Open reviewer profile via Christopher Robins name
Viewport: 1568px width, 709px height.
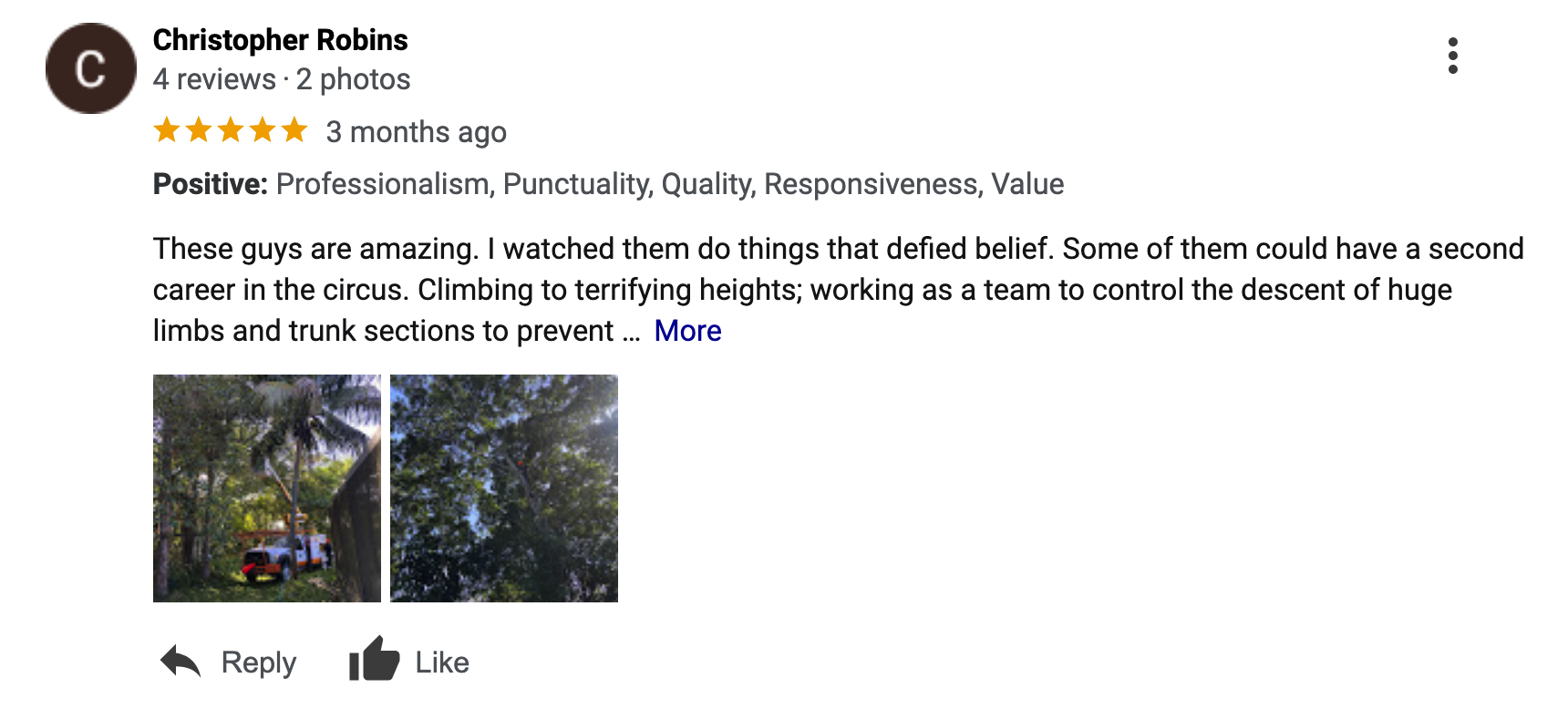click(280, 40)
